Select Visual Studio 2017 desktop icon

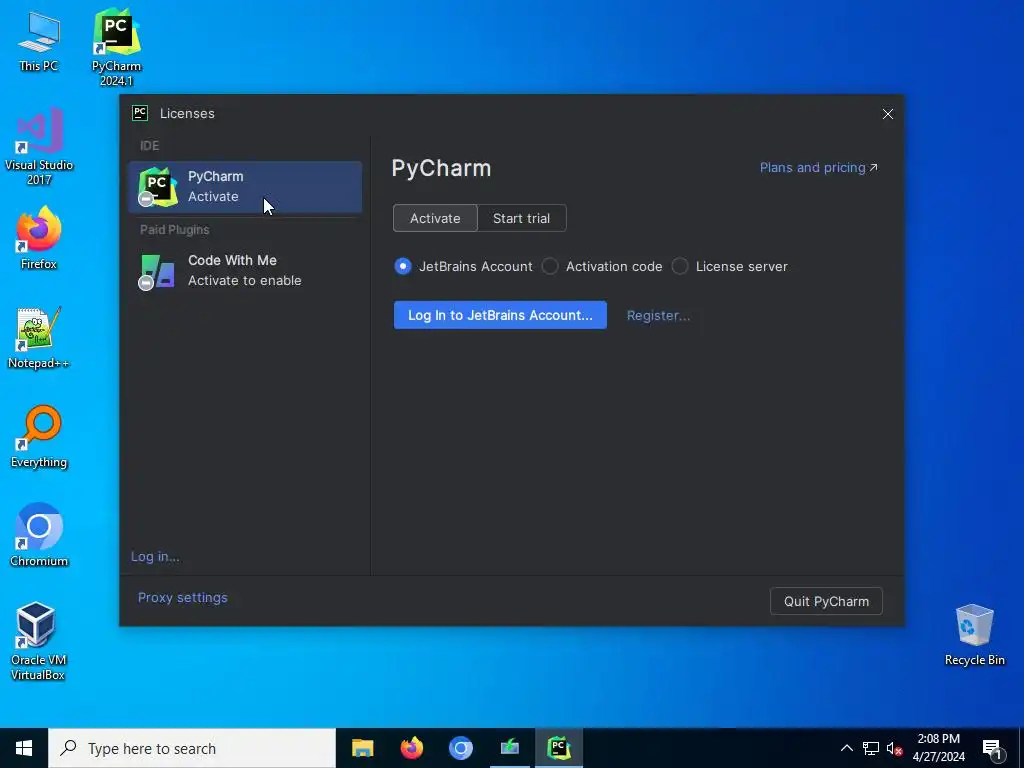[39, 146]
